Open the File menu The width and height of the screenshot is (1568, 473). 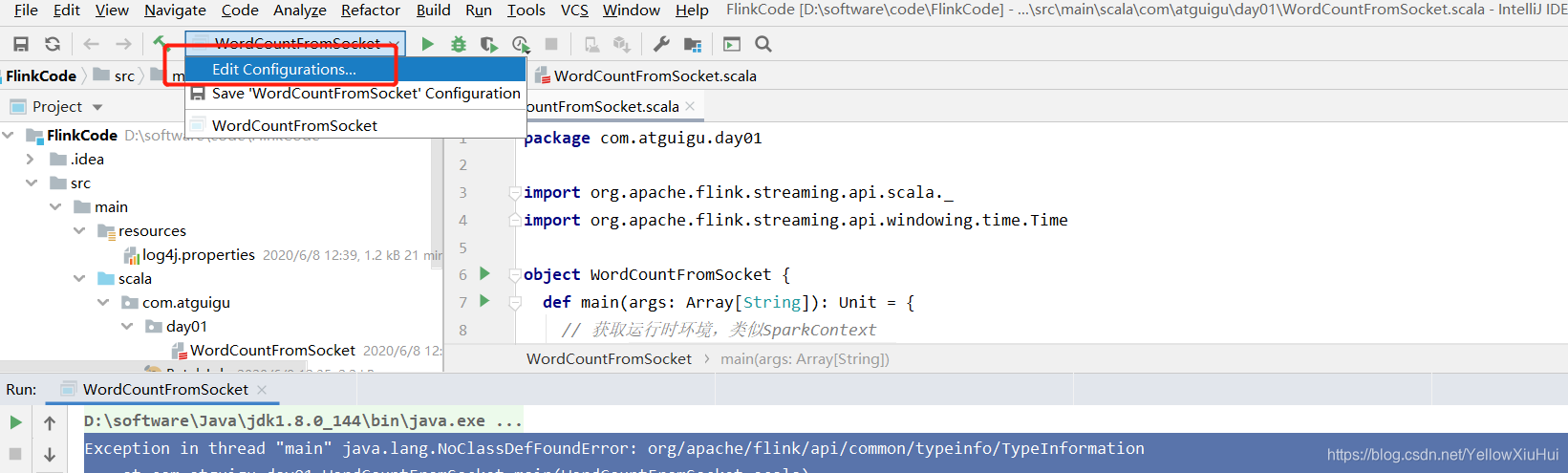coord(26,10)
